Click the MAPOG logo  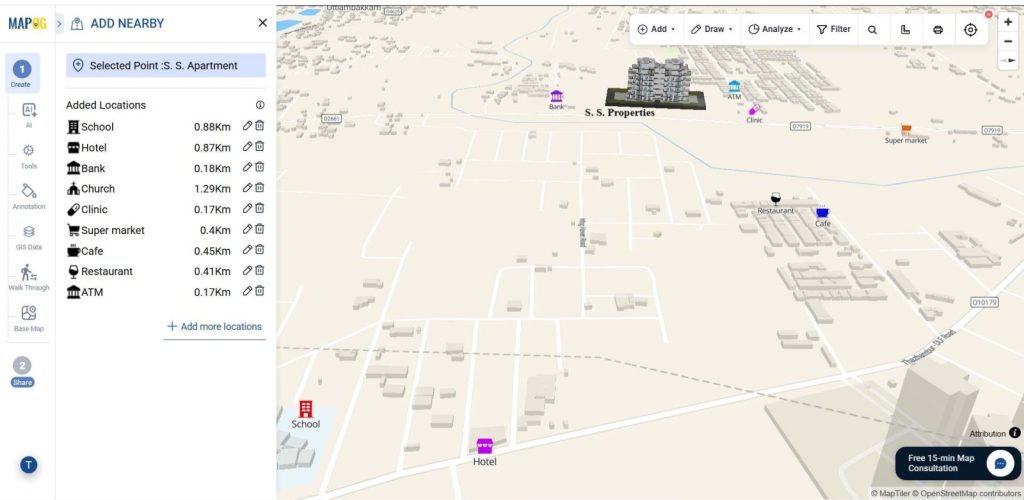point(27,23)
